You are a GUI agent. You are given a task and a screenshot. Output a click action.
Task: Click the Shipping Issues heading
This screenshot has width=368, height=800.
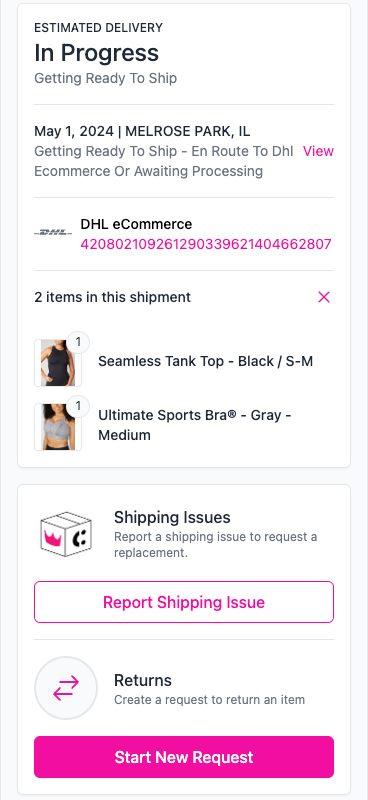[x=172, y=517]
